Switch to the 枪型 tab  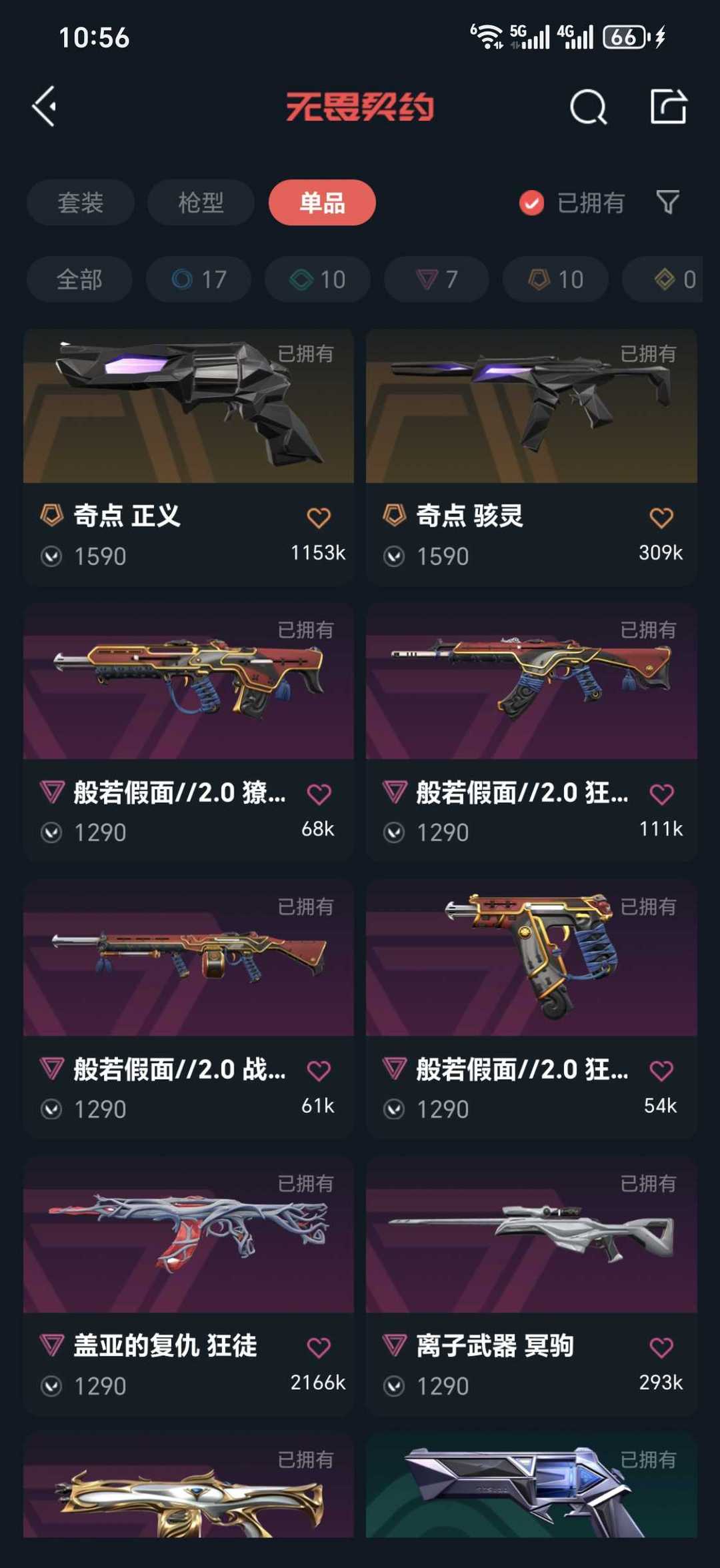201,203
